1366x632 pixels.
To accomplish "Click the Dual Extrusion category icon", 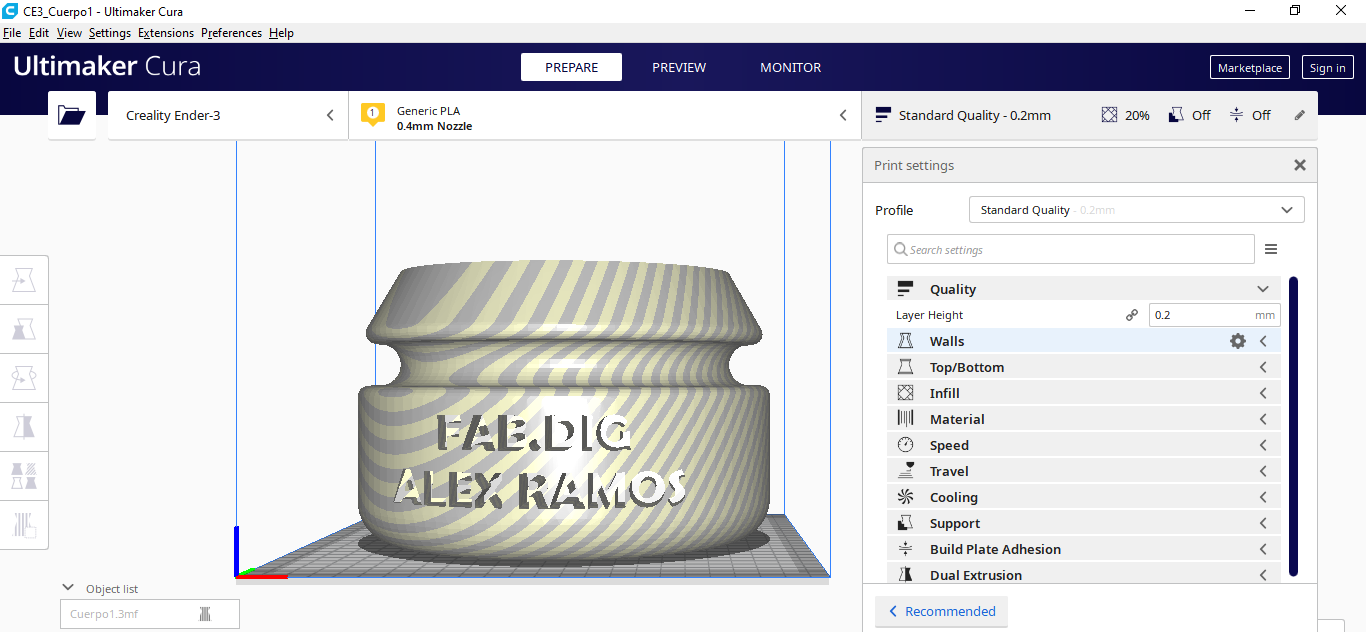I will pyautogui.click(x=905, y=575).
